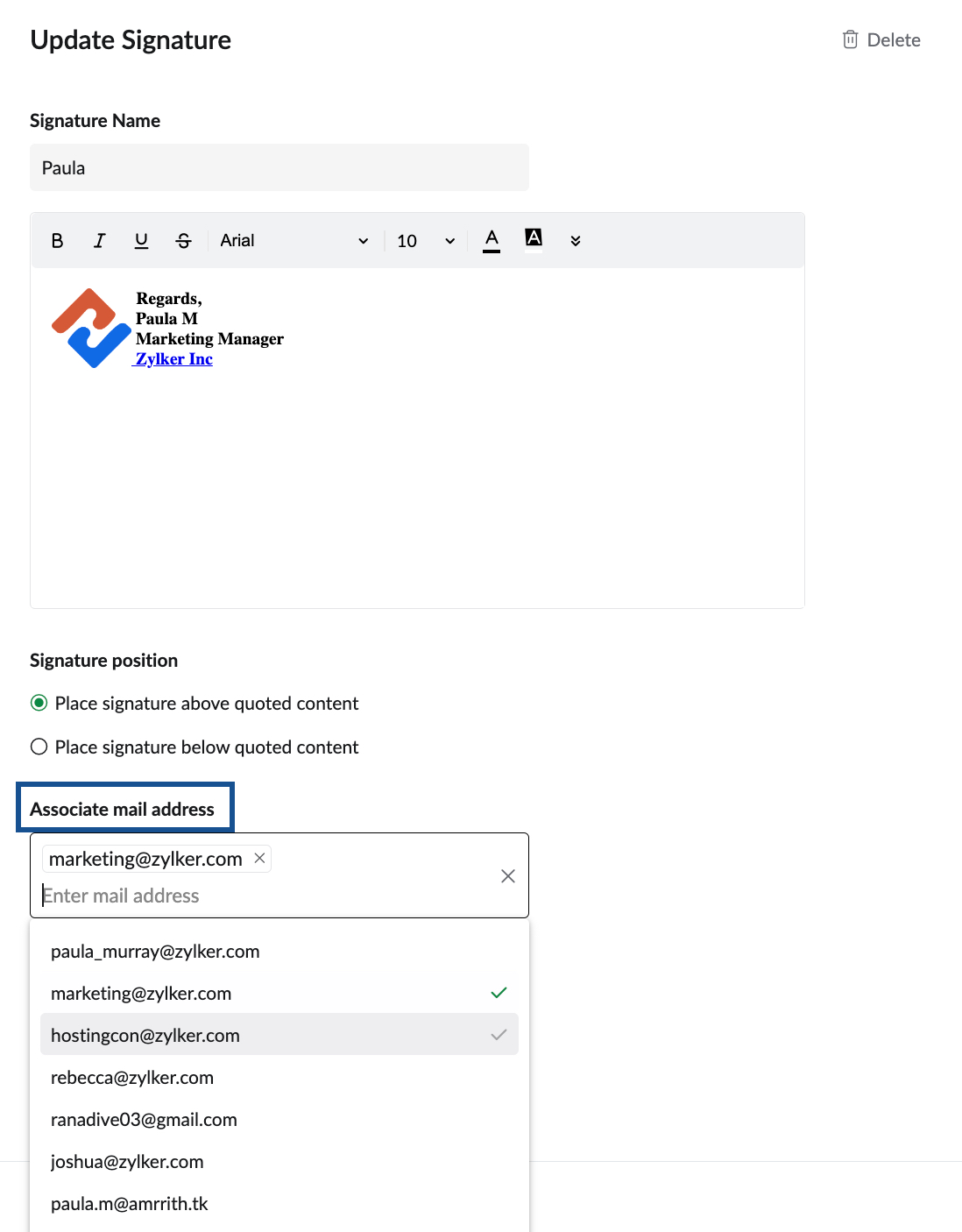The height and width of the screenshot is (1232, 962).
Task: Open the text background color picker
Action: tap(534, 240)
